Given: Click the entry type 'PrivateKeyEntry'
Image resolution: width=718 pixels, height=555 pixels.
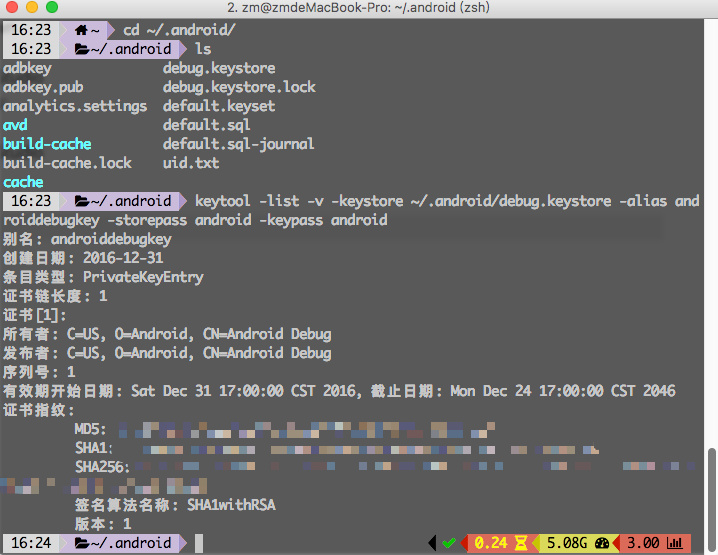Looking at the screenshot, I should click(143, 277).
